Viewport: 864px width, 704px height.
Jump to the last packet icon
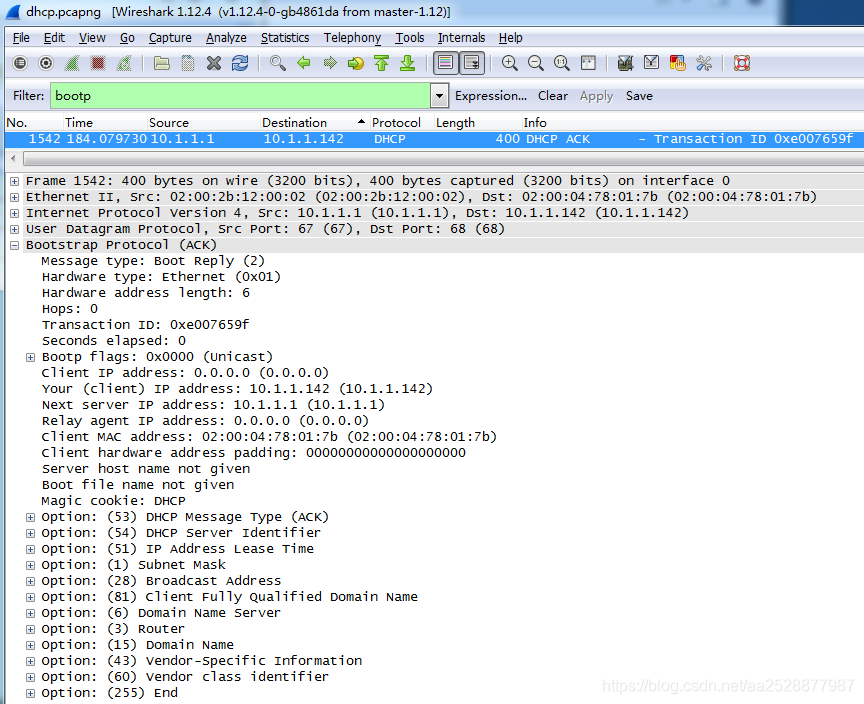[408, 63]
